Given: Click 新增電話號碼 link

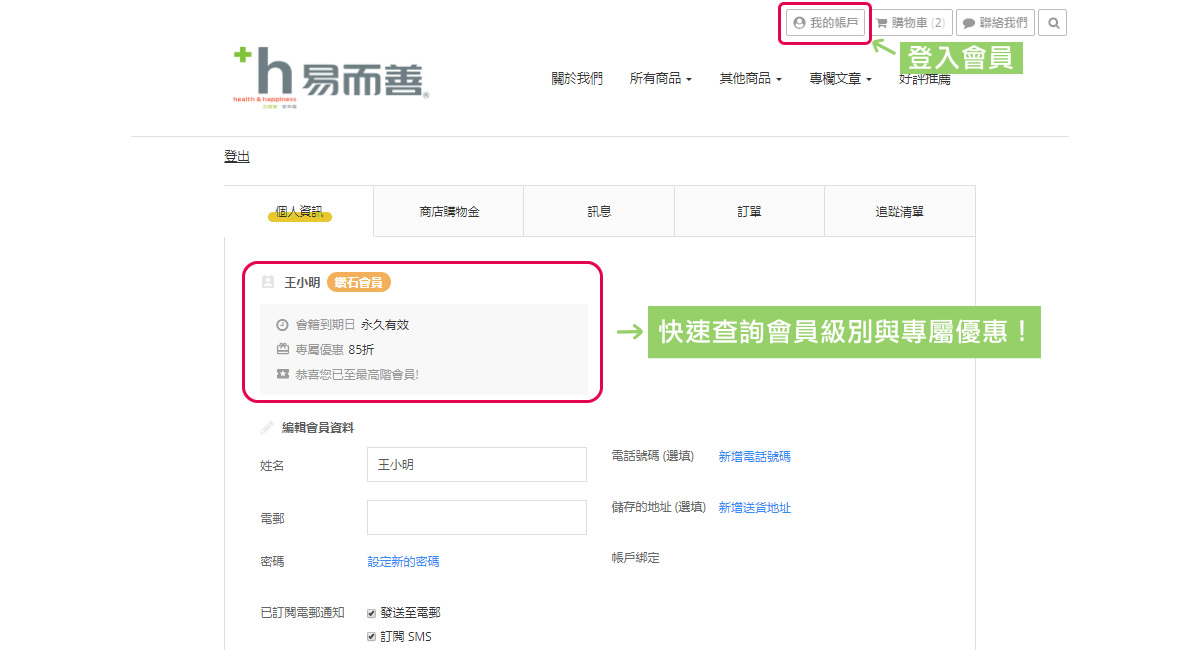Looking at the screenshot, I should click(x=754, y=457).
